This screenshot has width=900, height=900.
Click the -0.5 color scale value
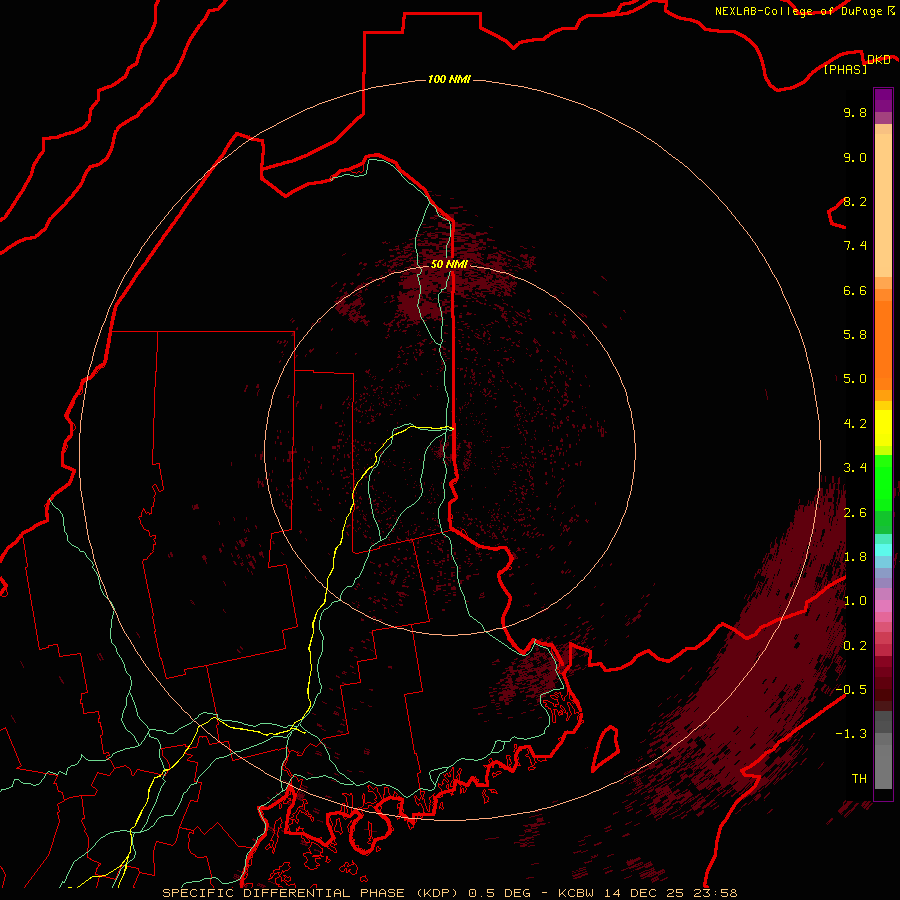(x=851, y=690)
